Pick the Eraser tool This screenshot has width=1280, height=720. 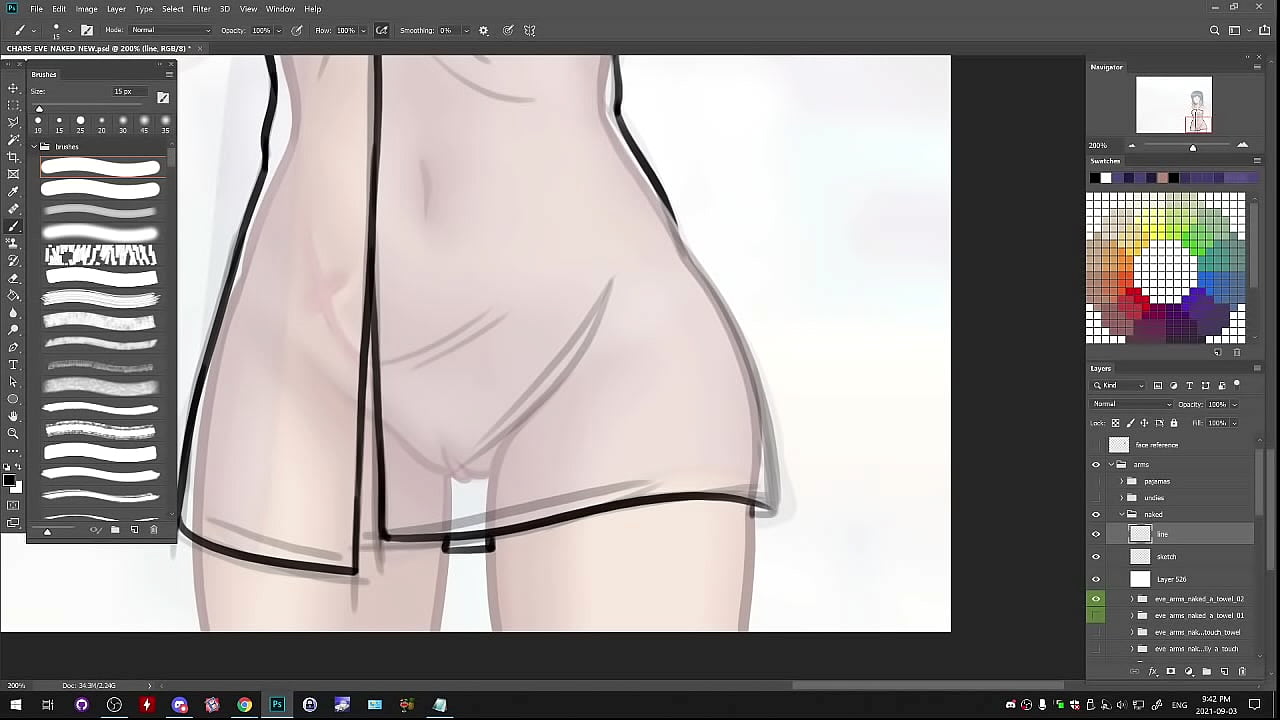pyautogui.click(x=13, y=278)
